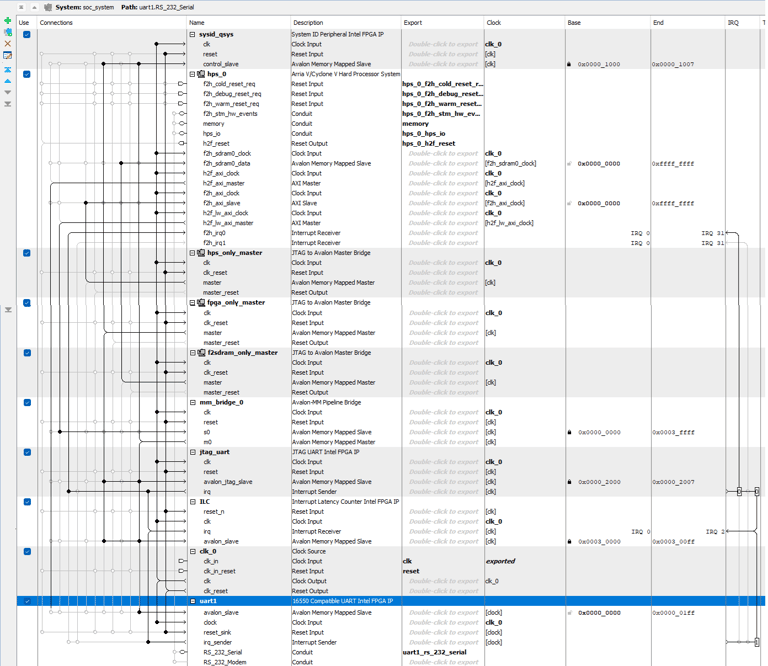Click the blue Move to top icon
The width and height of the screenshot is (768, 666).
[7, 70]
